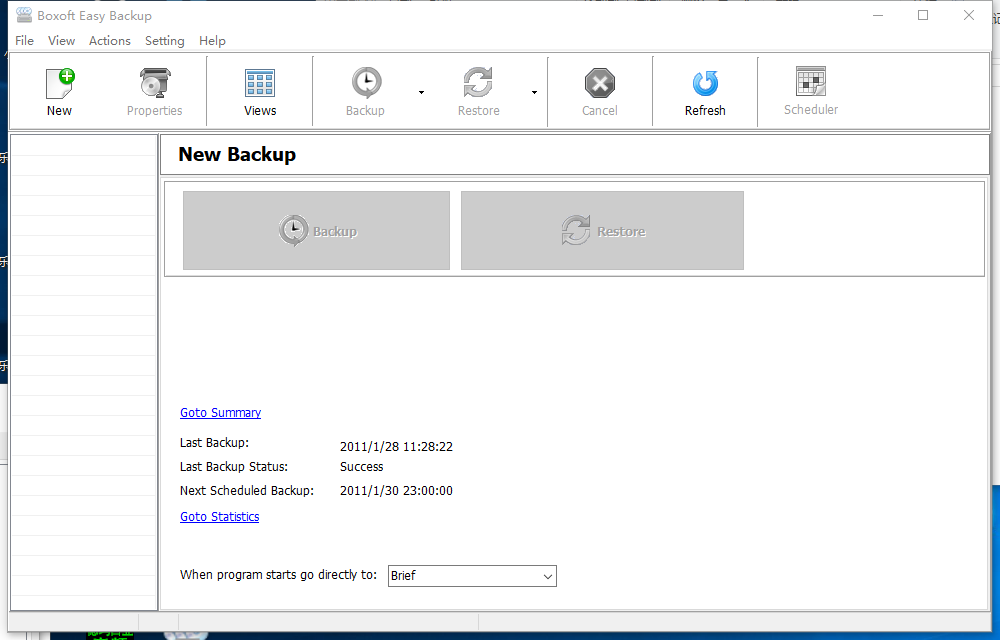Viewport: 1000px width, 640px height.
Task: Follow the Goto Summary link
Action: click(x=220, y=412)
